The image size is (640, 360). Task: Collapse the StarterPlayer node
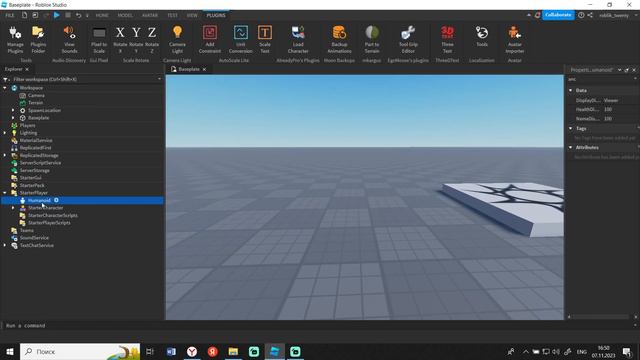[x=5, y=193]
